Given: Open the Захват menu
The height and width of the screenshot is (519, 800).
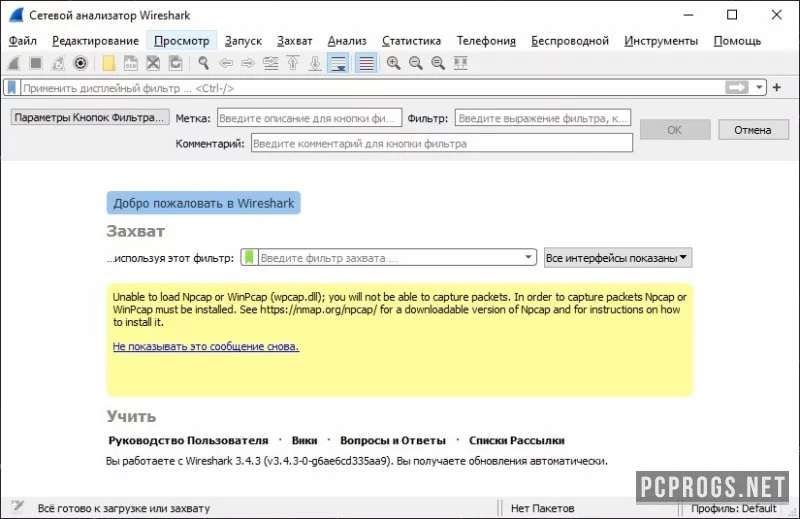Looking at the screenshot, I should point(294,41).
